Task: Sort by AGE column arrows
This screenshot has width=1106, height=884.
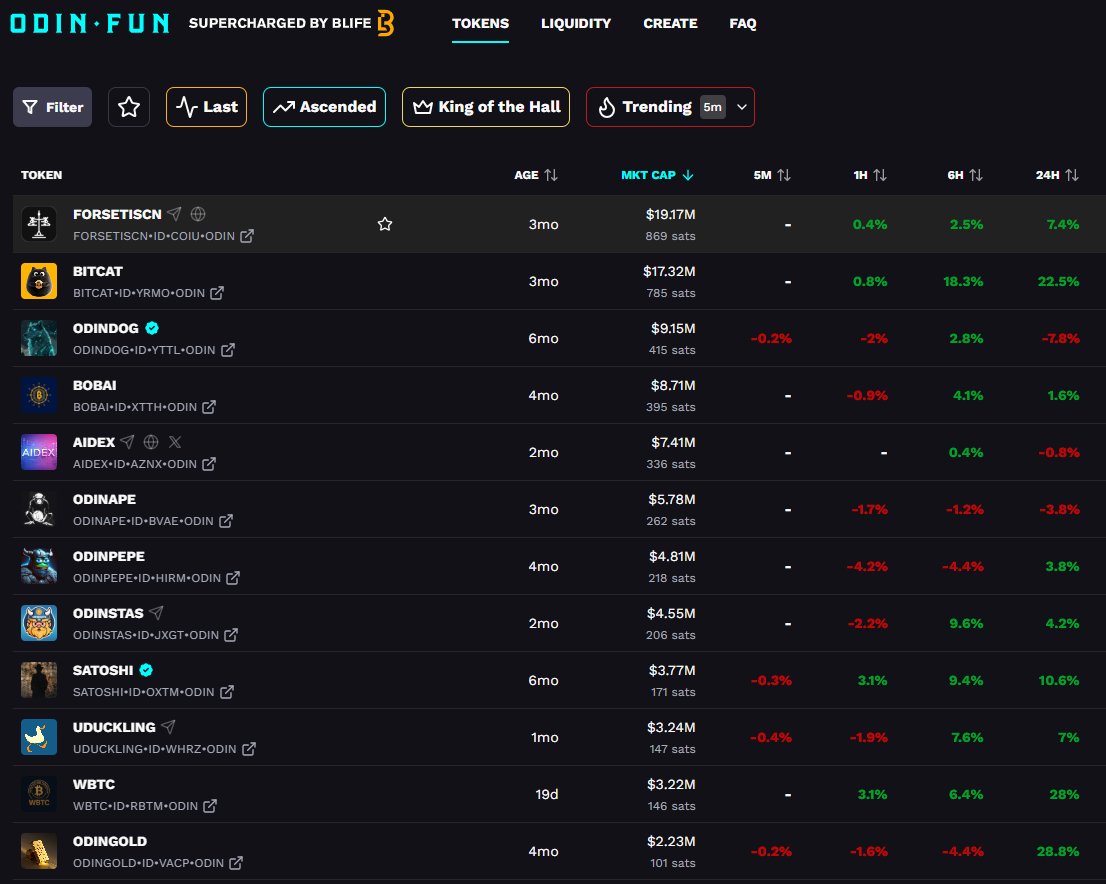Action: tap(551, 175)
